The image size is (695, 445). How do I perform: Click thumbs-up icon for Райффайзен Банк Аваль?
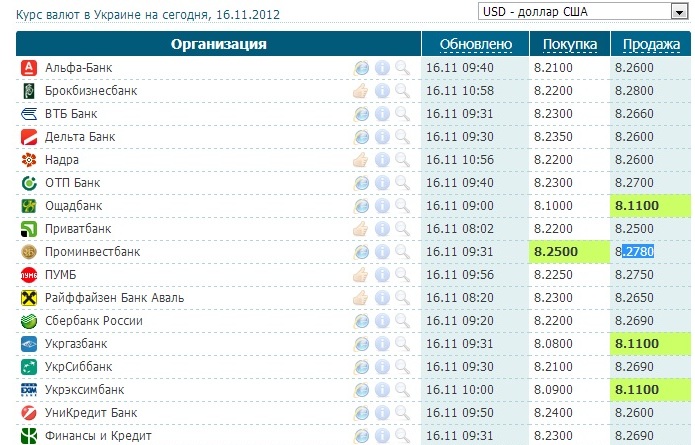pos(361,298)
